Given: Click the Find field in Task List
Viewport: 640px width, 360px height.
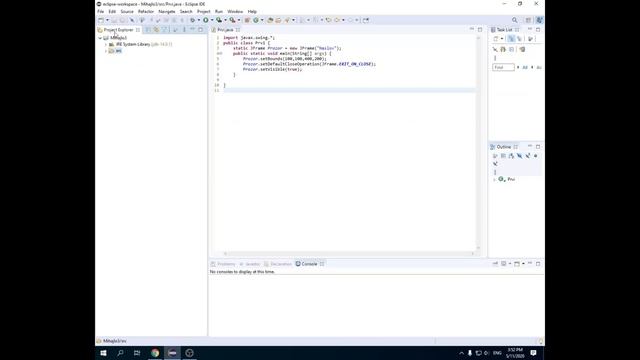Looking at the screenshot, I should click(x=503, y=67).
